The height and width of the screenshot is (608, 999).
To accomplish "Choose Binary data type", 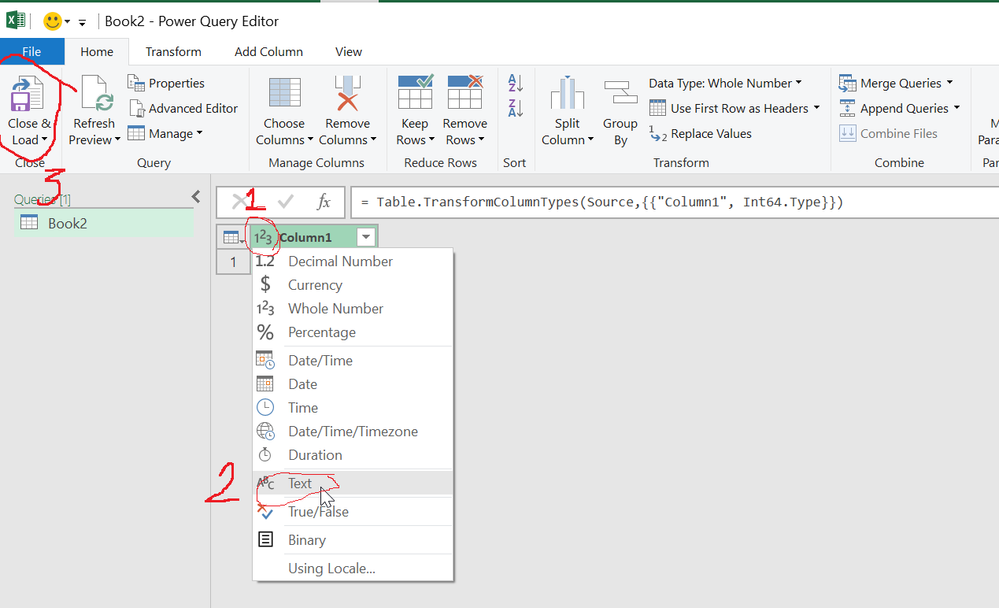I will (353, 540).
